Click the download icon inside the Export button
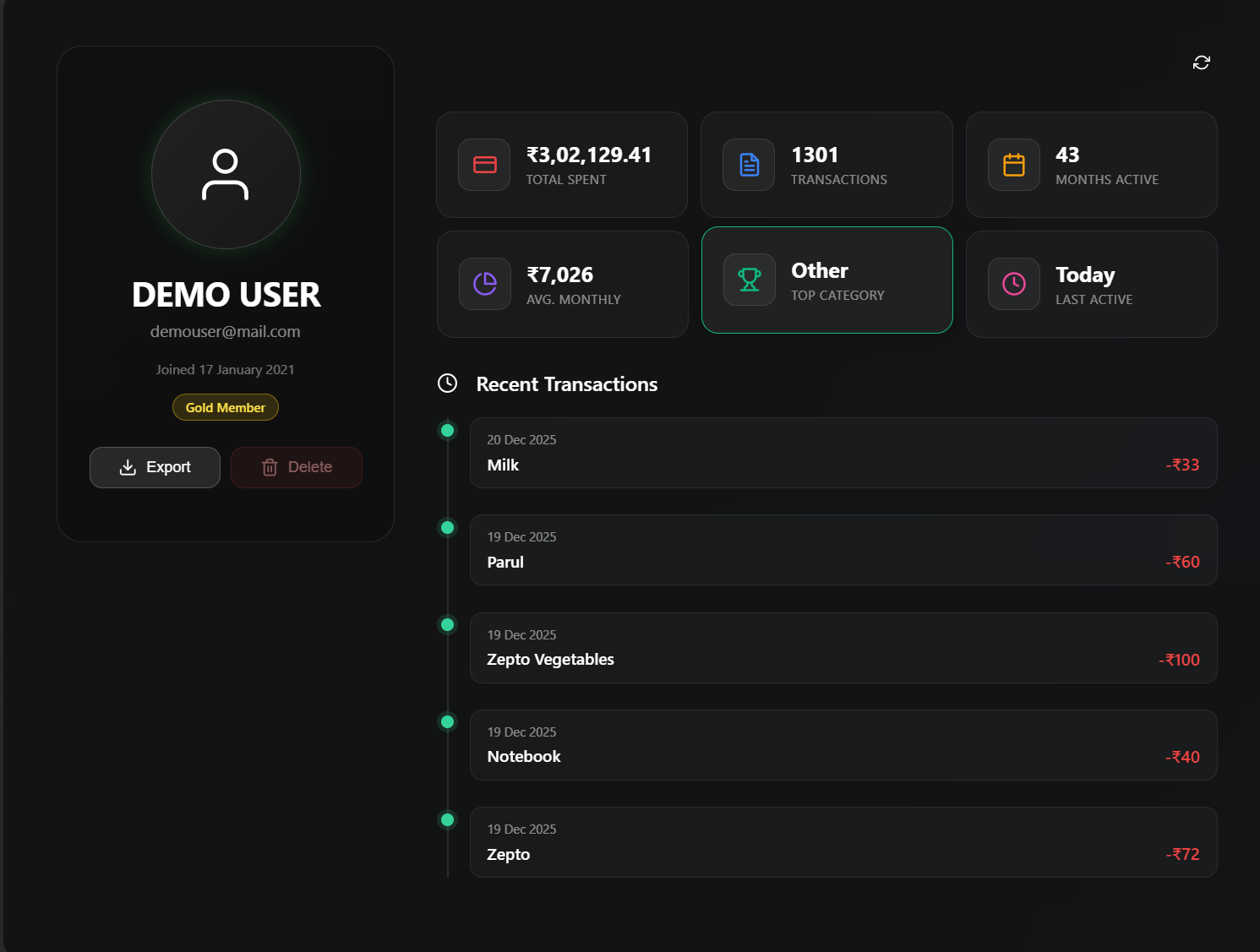Screen dimensions: 1260x952 click(x=128, y=467)
